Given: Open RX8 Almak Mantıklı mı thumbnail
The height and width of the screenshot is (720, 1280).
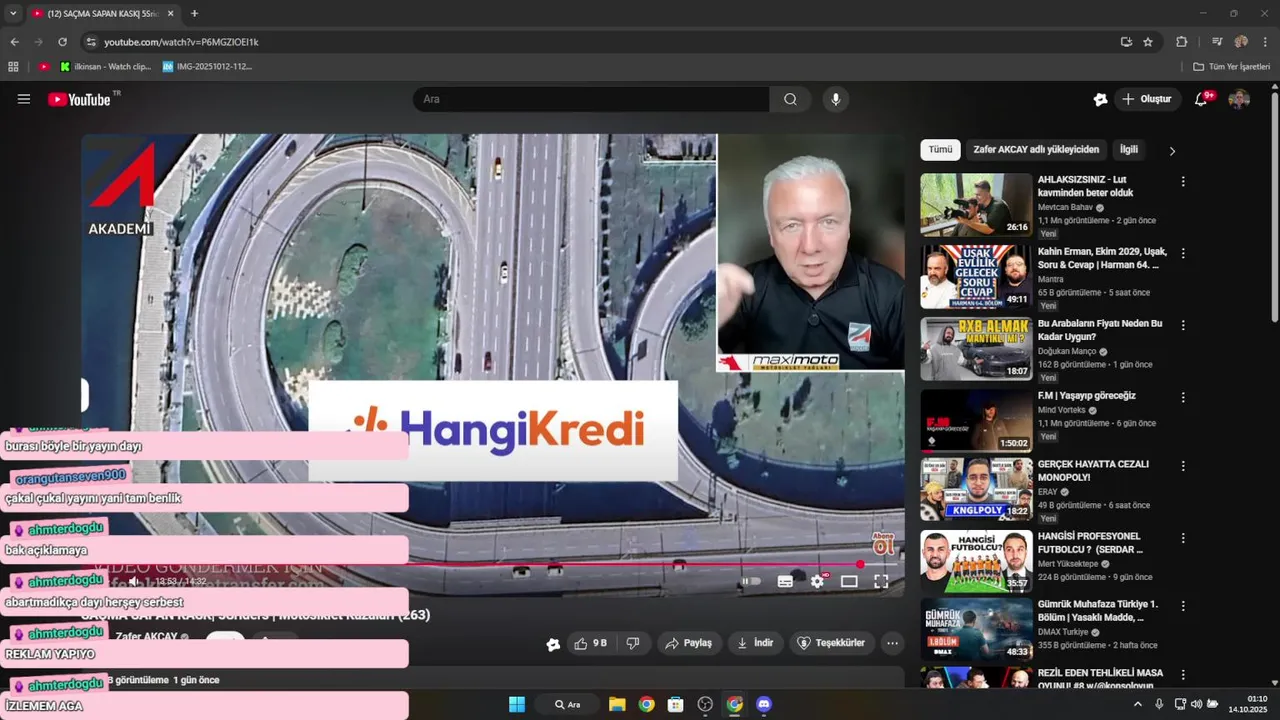Looking at the screenshot, I should (976, 349).
